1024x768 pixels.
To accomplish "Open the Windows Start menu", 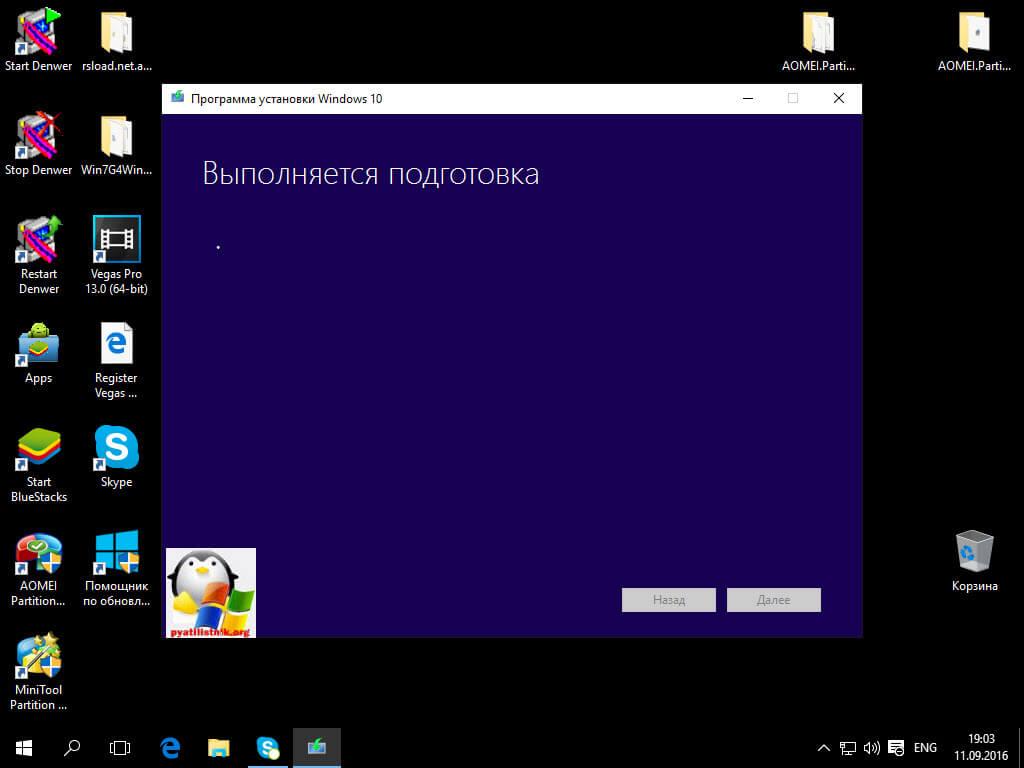I will point(24,748).
